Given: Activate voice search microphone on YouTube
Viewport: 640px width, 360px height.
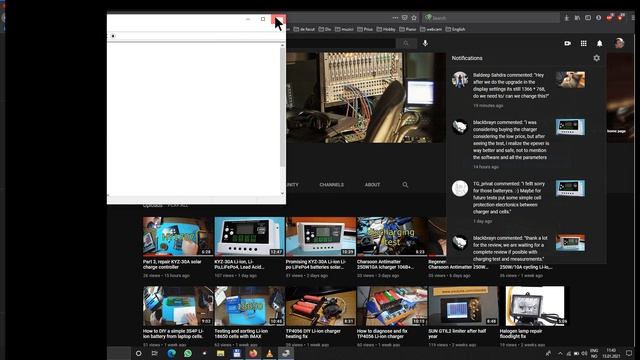Looking at the screenshot, I should click(425, 43).
